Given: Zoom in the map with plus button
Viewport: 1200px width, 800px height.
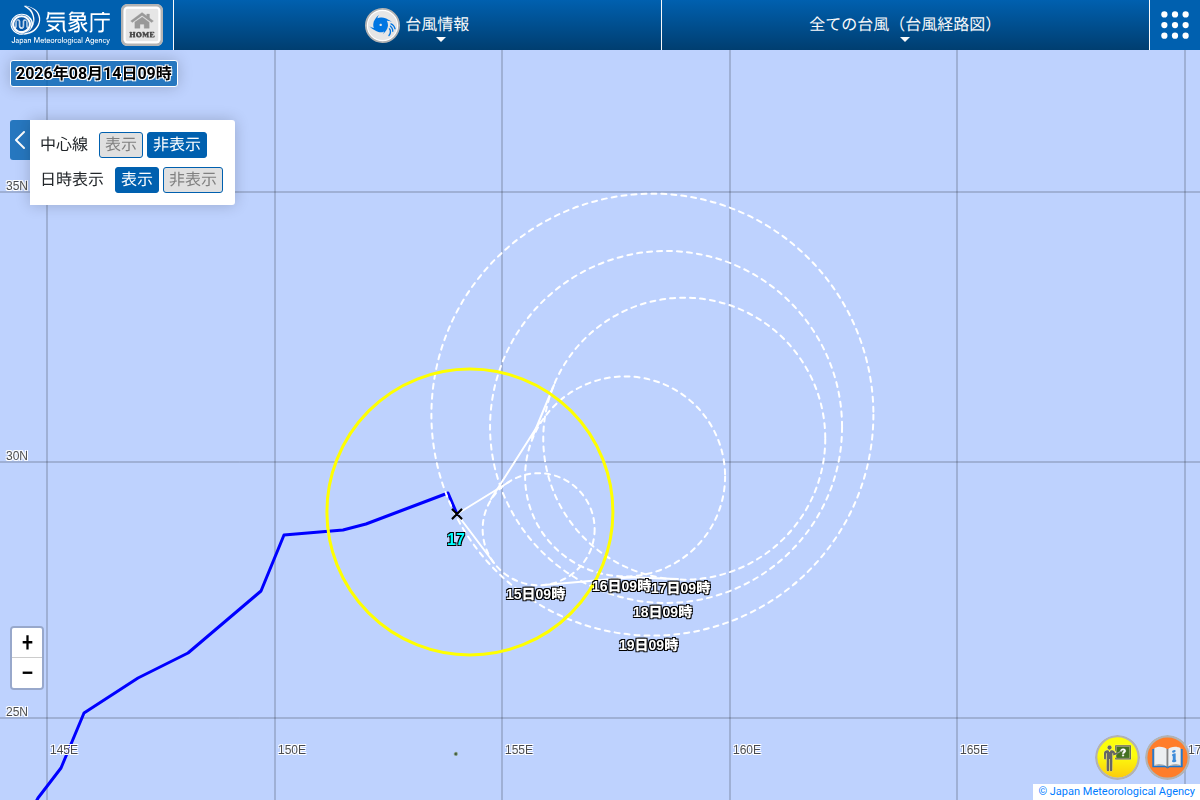Looking at the screenshot, I should [x=27, y=643].
